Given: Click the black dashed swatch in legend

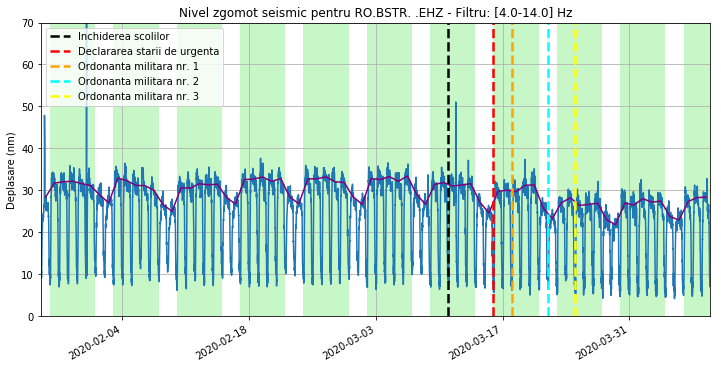Looking at the screenshot, I should pos(60,36).
